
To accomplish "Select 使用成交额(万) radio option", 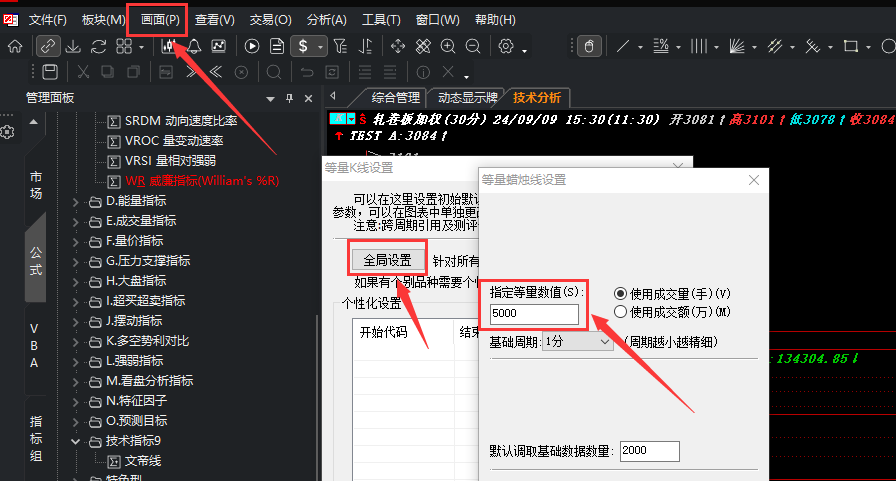I will point(620,312).
